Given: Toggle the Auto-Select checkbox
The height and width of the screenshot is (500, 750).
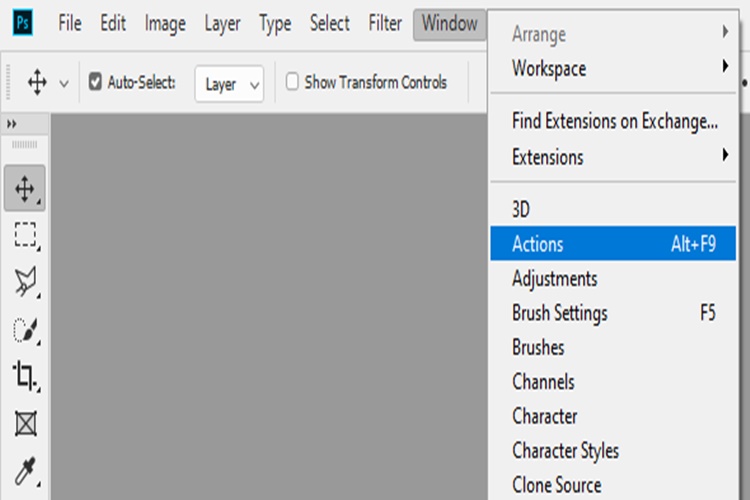Looking at the screenshot, I should pos(95,81).
